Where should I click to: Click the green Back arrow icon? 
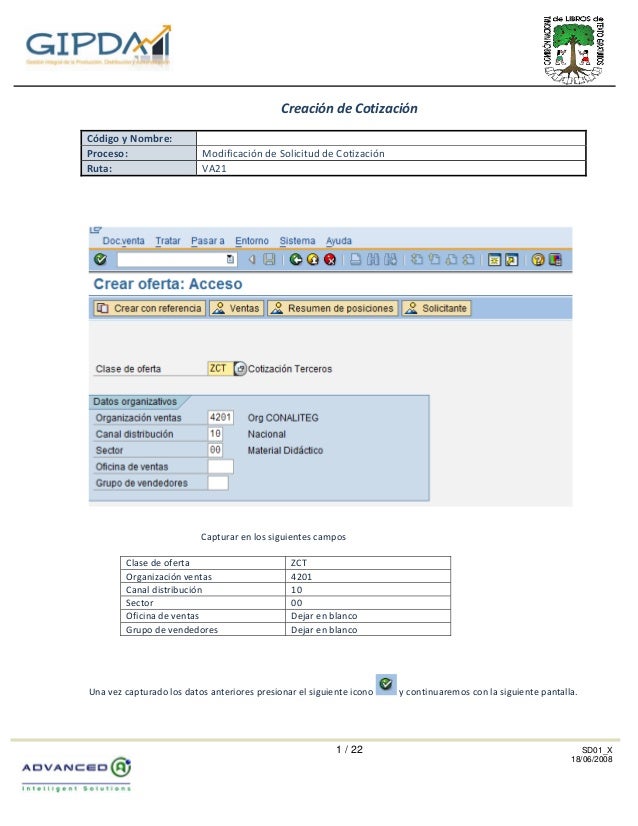point(296,259)
